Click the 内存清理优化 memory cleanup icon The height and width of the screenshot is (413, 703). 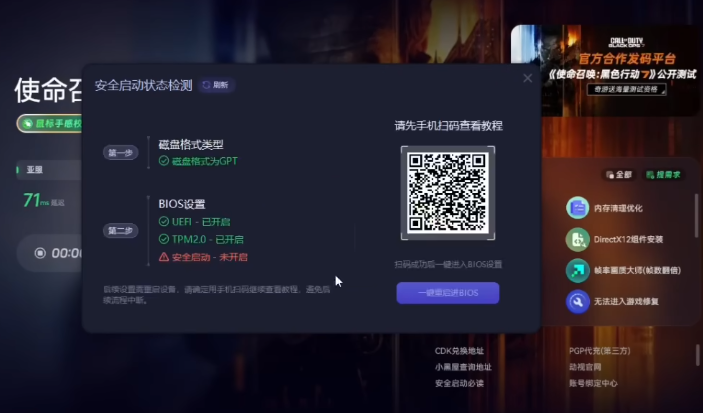[x=577, y=208]
